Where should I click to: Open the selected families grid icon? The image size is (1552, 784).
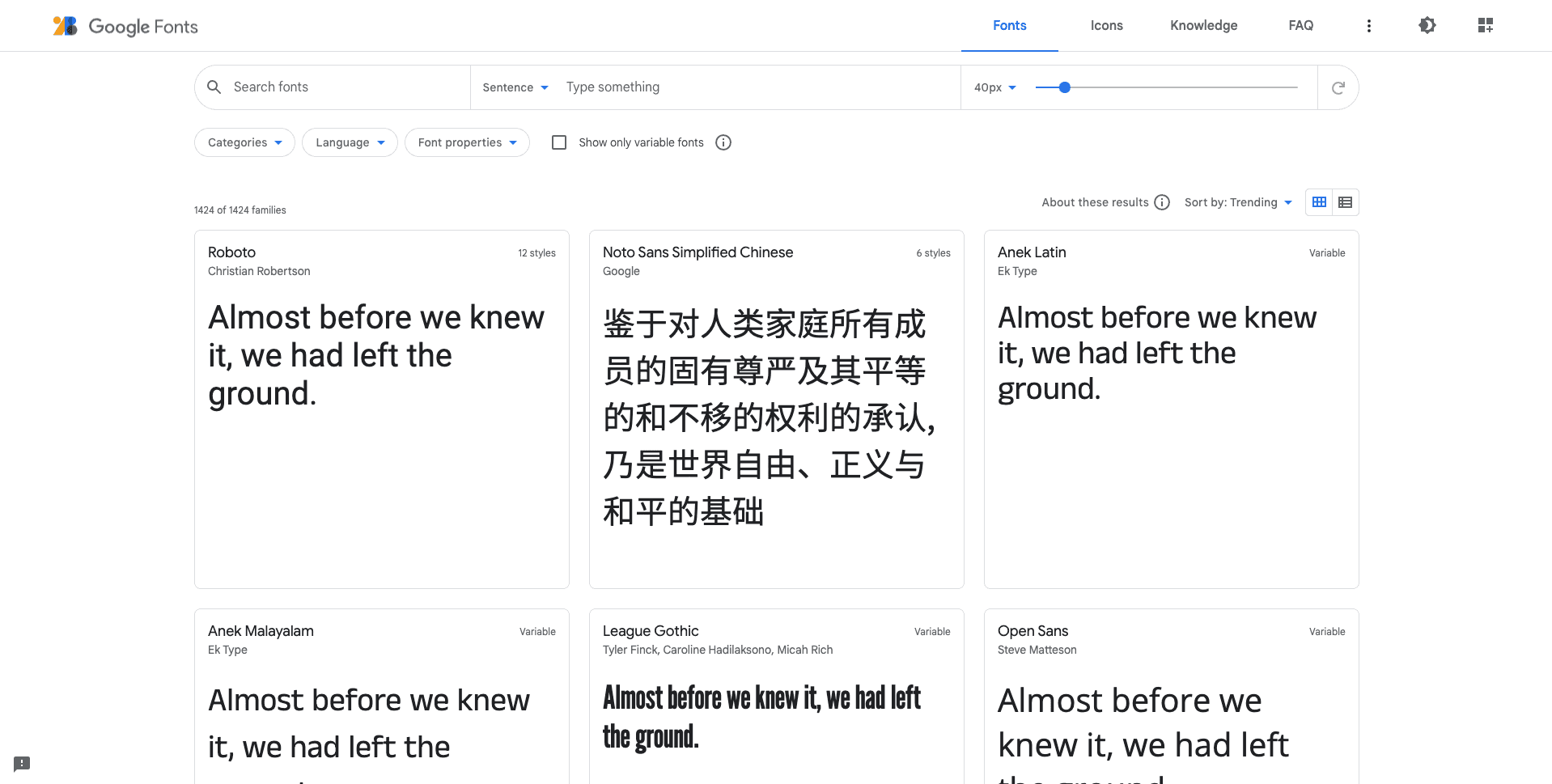pyautogui.click(x=1486, y=25)
